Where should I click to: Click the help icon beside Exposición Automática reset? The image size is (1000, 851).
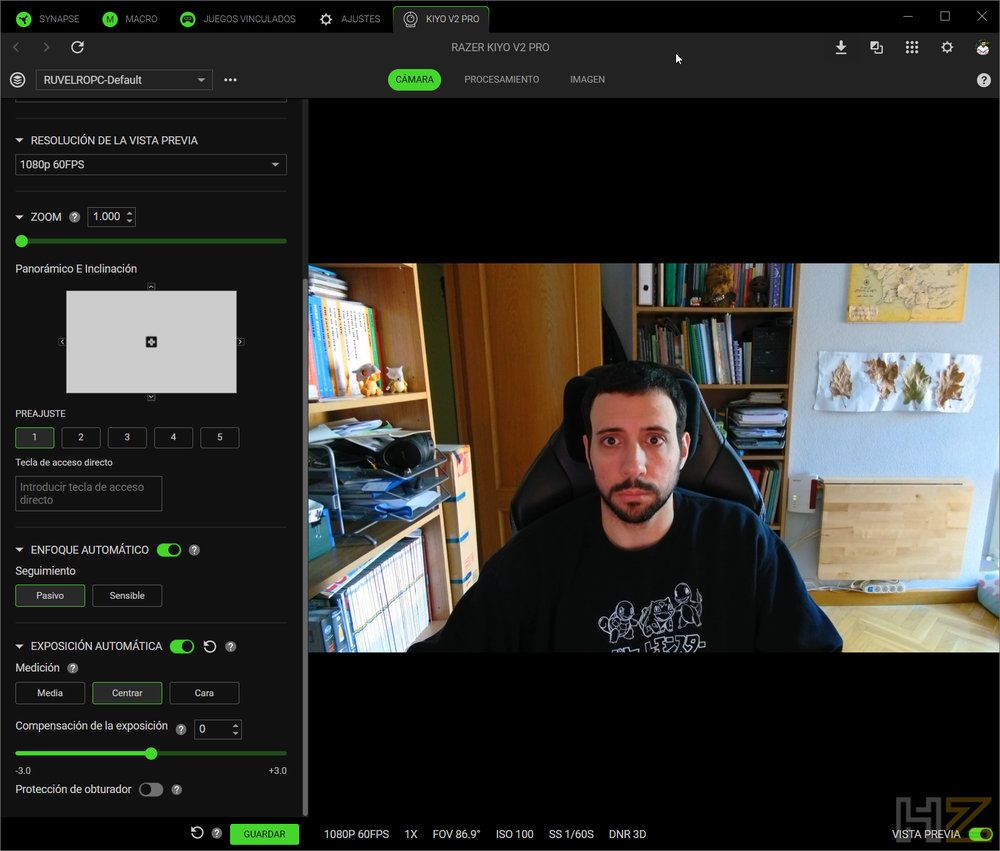pyautogui.click(x=231, y=646)
